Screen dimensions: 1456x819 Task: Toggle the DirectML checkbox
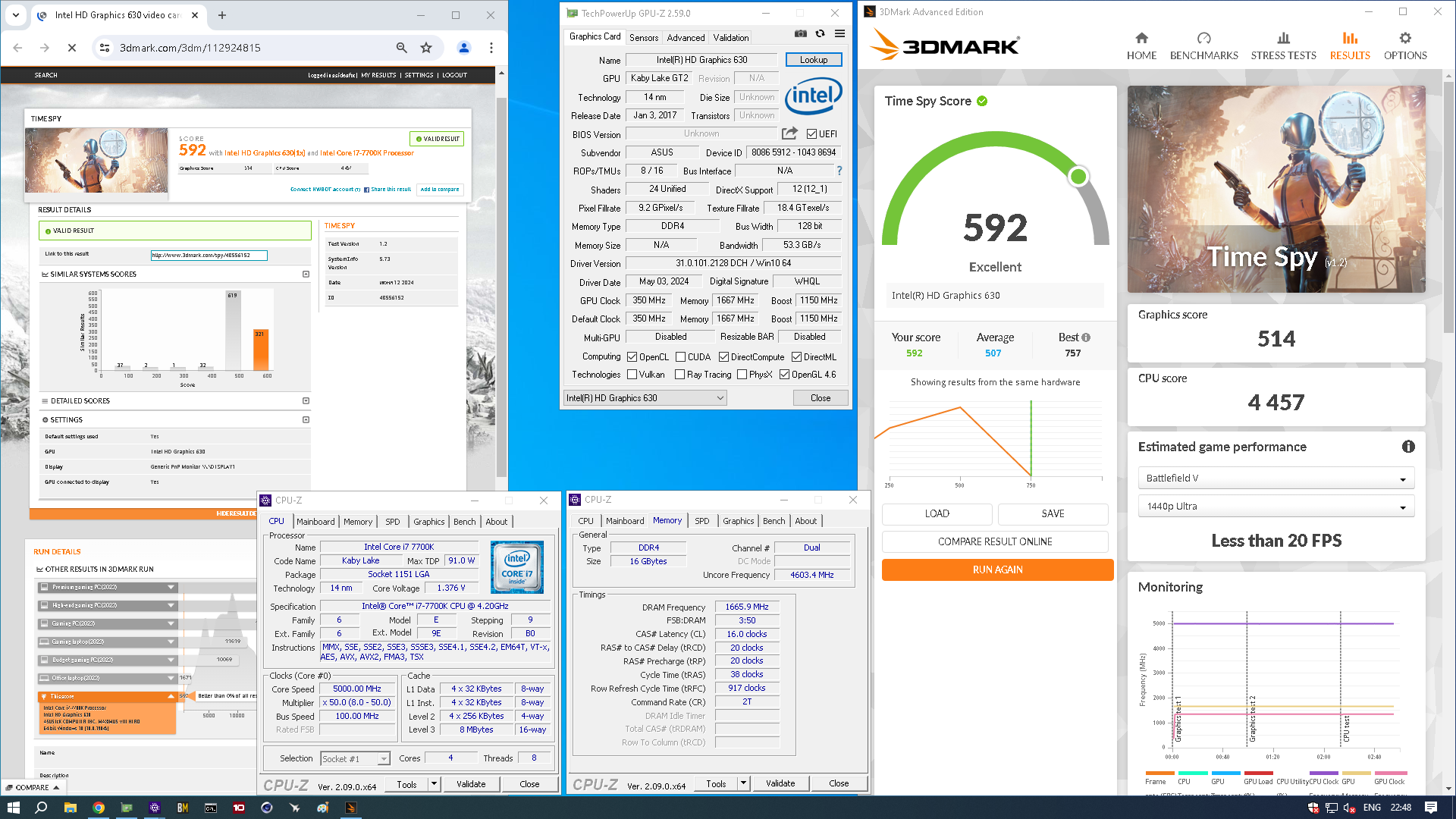coord(796,357)
